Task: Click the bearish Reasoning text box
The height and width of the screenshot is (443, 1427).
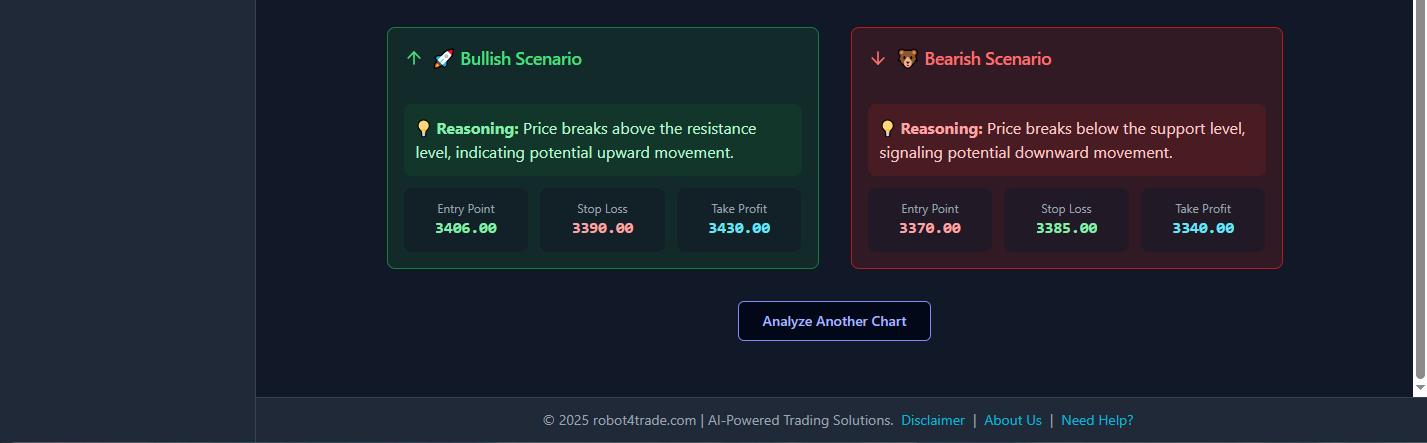Action: (1066, 141)
